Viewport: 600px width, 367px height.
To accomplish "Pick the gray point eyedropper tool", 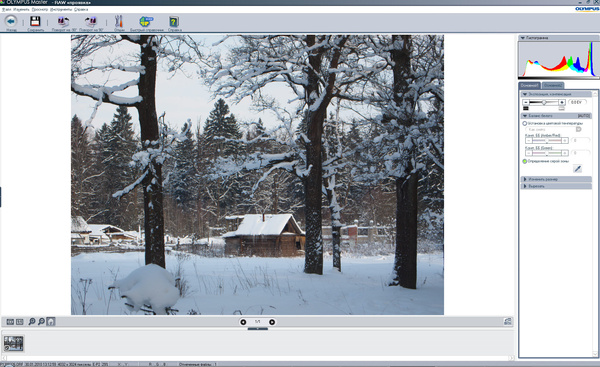I will [577, 168].
